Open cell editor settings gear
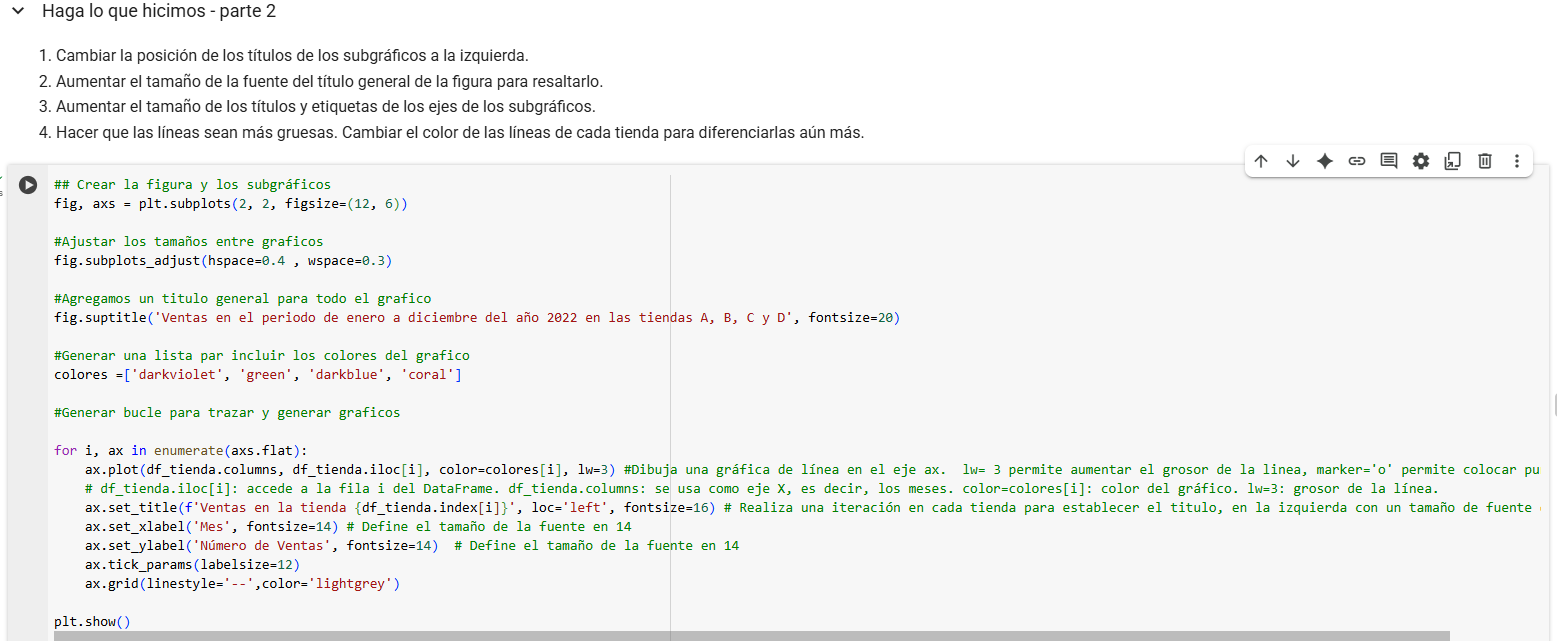This screenshot has width=1557, height=641. [1421, 161]
